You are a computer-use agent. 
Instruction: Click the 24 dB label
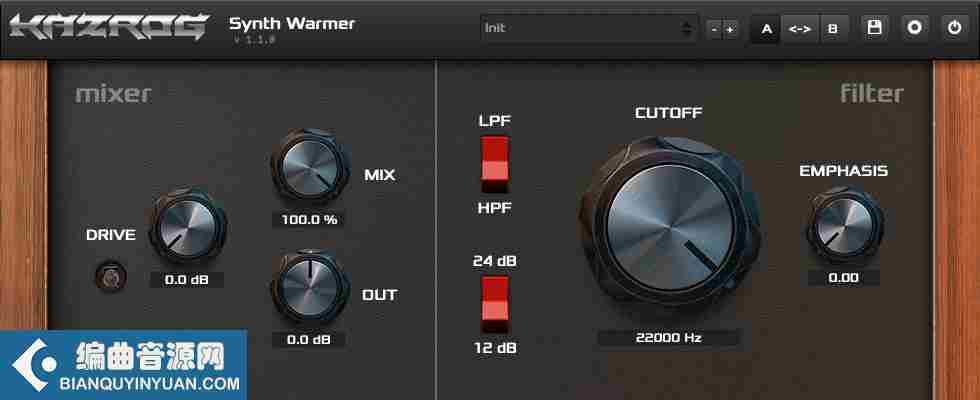[x=495, y=261]
